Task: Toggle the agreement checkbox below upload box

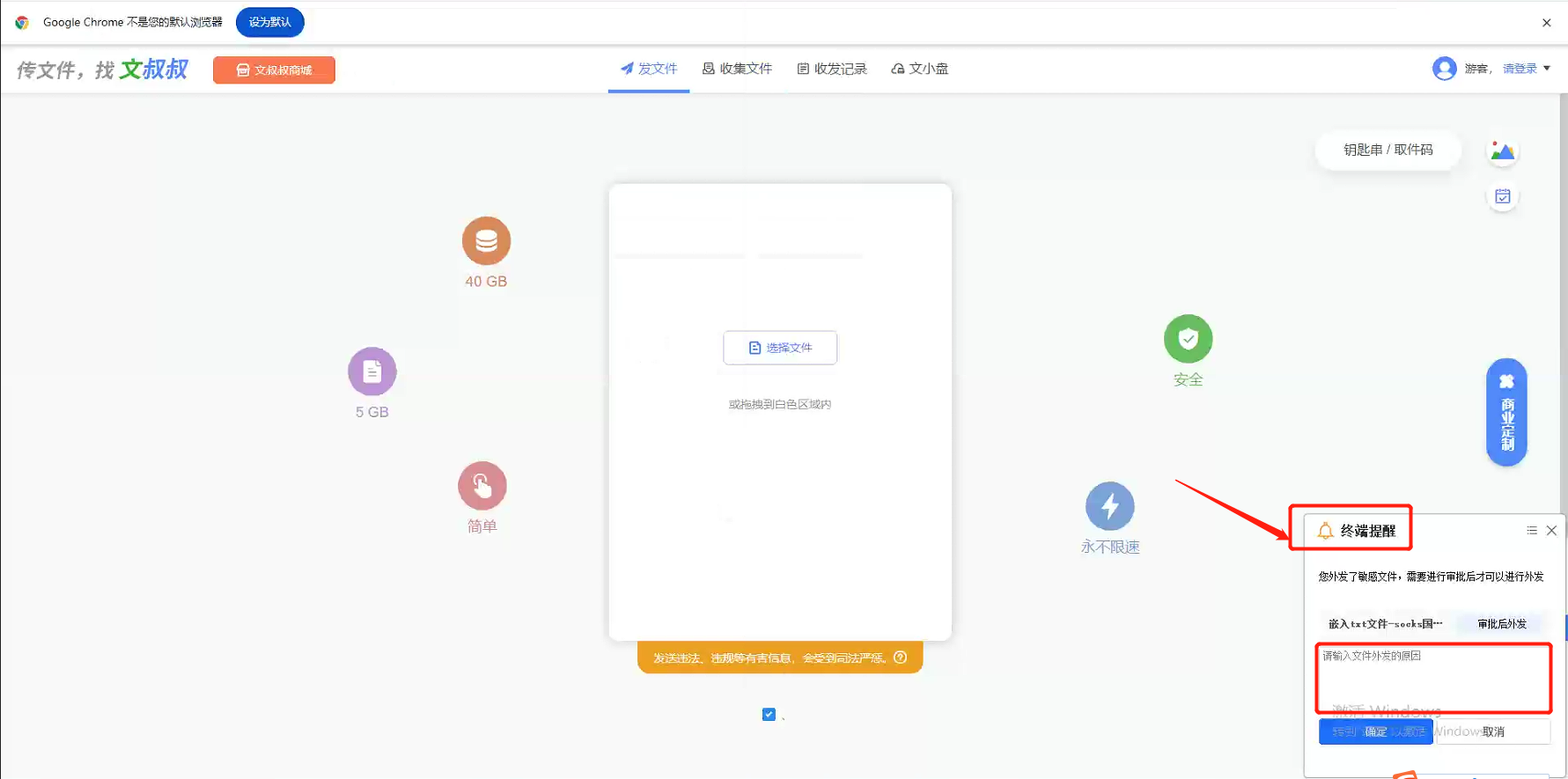Action: 769,714
